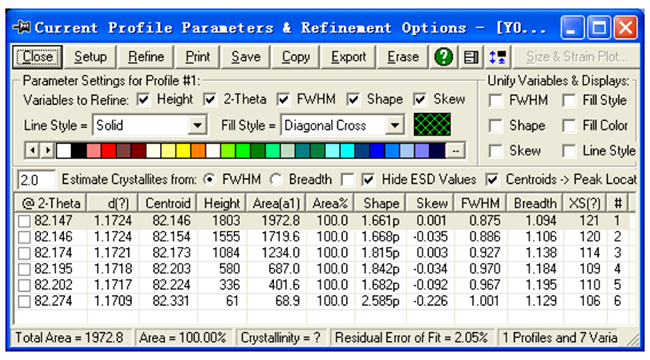The width and height of the screenshot is (650, 360).
Task: Enable unify Skew checkbox
Action: (x=496, y=151)
